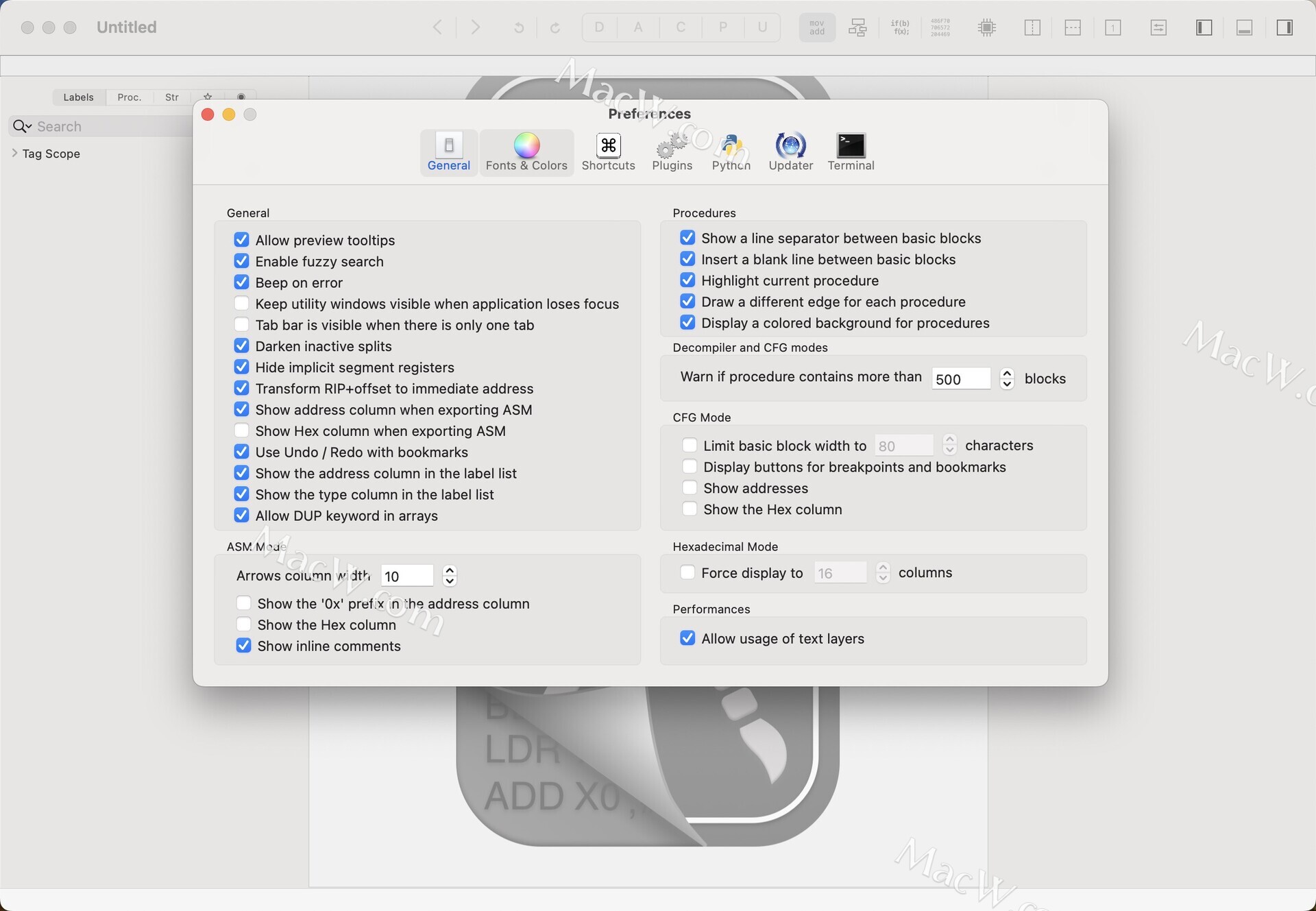Click the navigate back arrow in toolbar

click(437, 27)
